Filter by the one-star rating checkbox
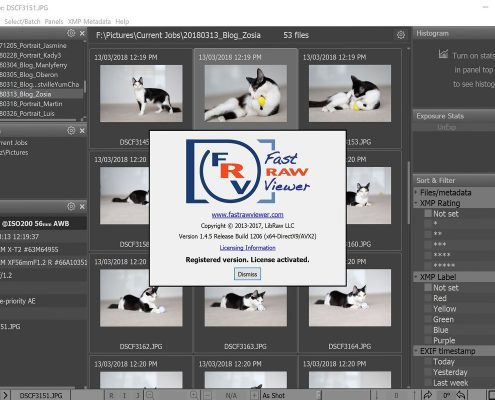The image size is (495, 400). click(428, 224)
